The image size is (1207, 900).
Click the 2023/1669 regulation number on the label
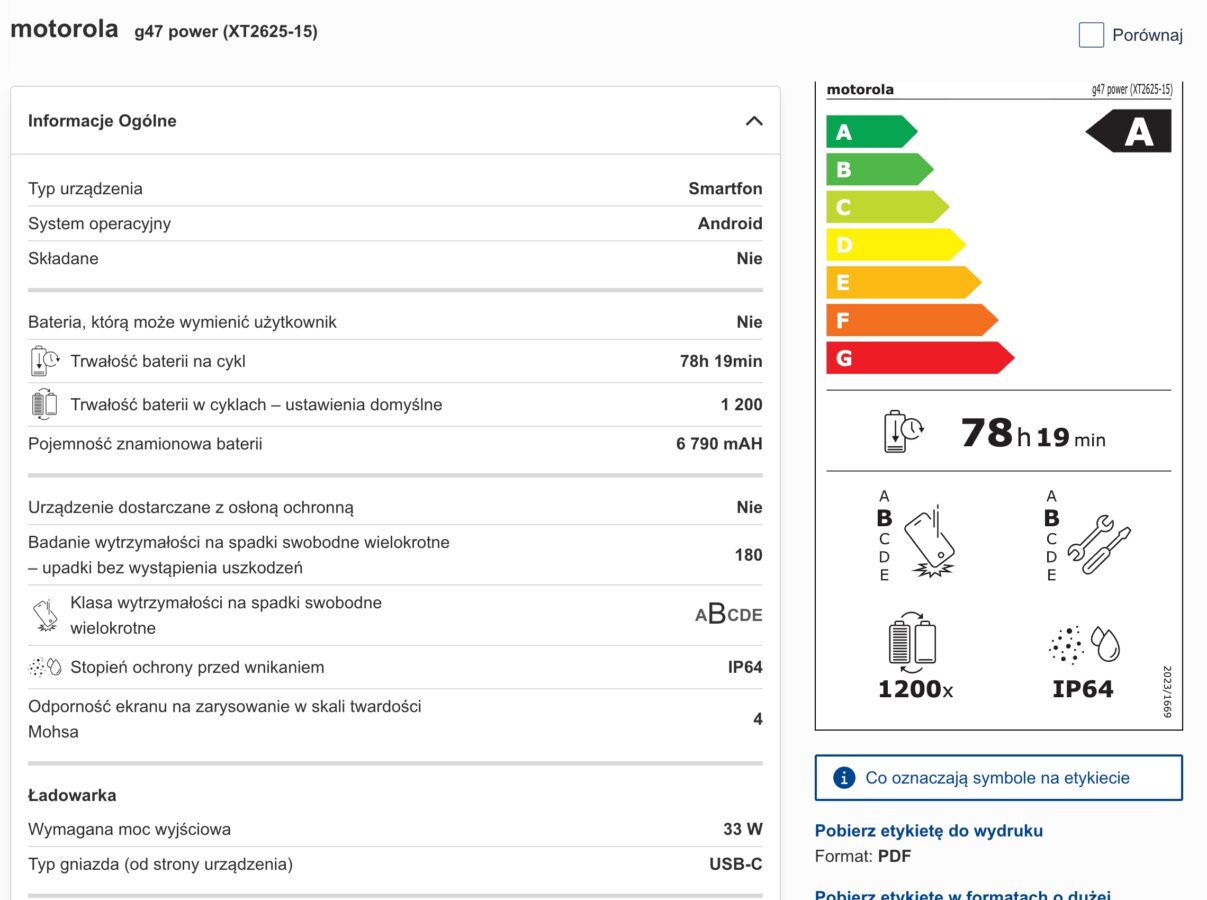[x=1167, y=692]
